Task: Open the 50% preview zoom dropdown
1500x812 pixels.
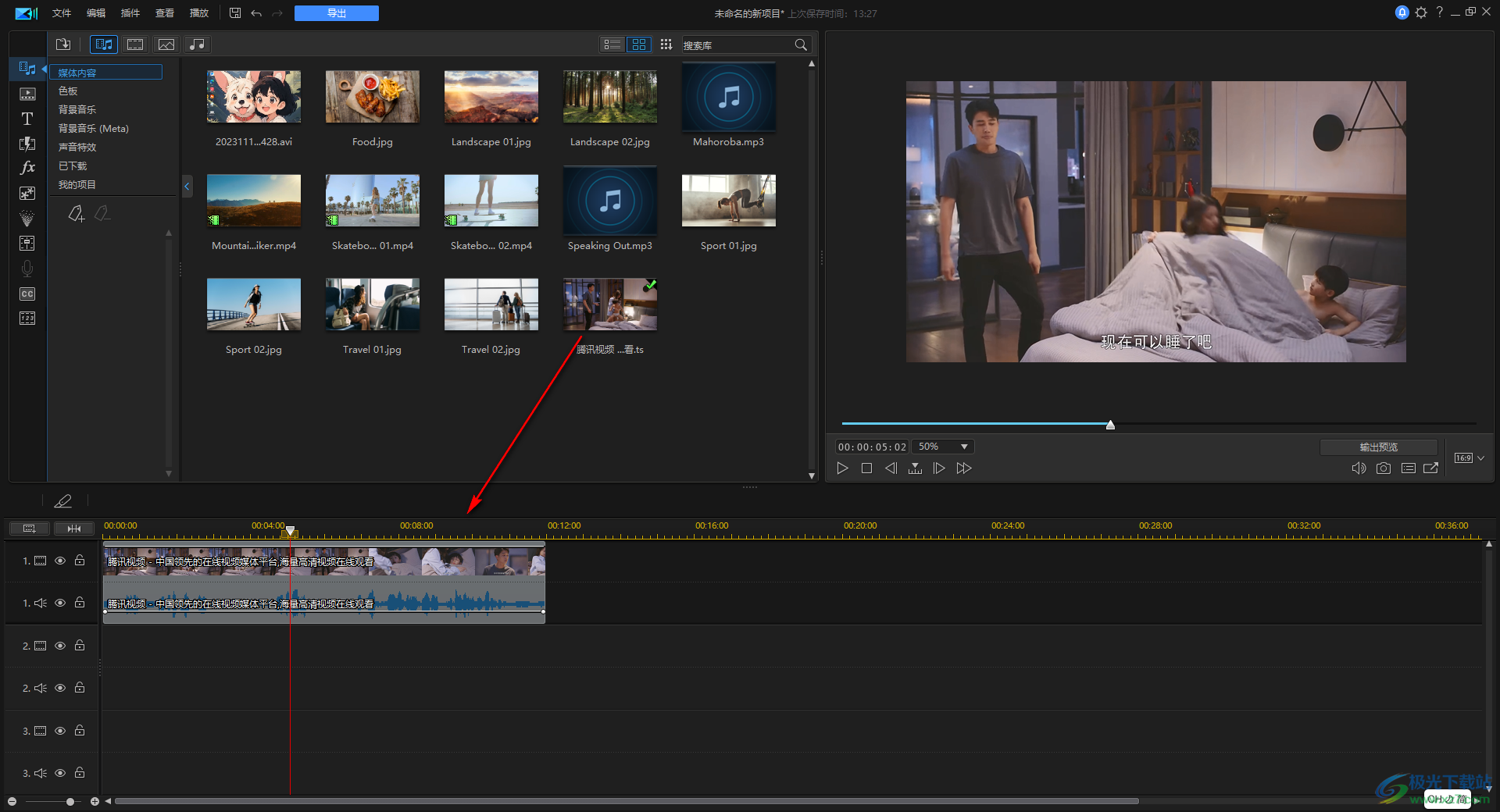Action: [944, 447]
